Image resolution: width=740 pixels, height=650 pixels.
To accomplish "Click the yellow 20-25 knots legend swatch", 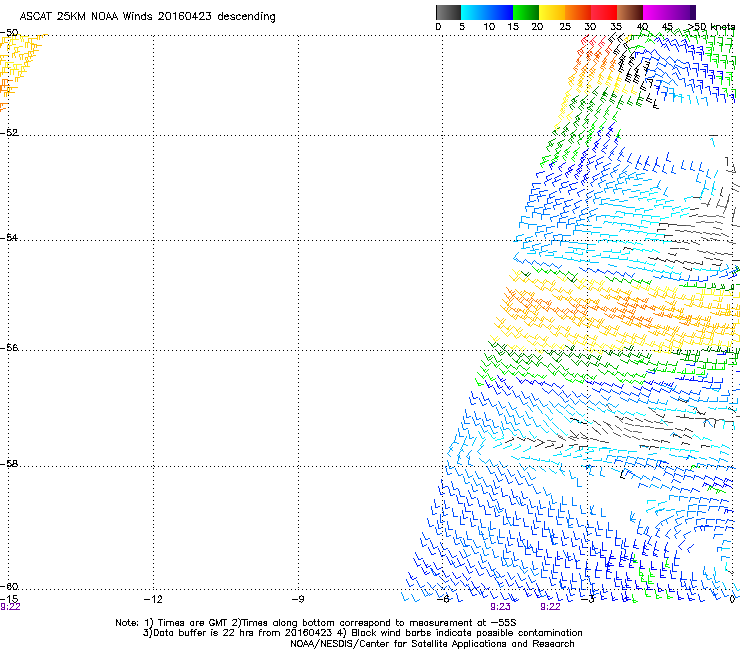I will pos(552,12).
